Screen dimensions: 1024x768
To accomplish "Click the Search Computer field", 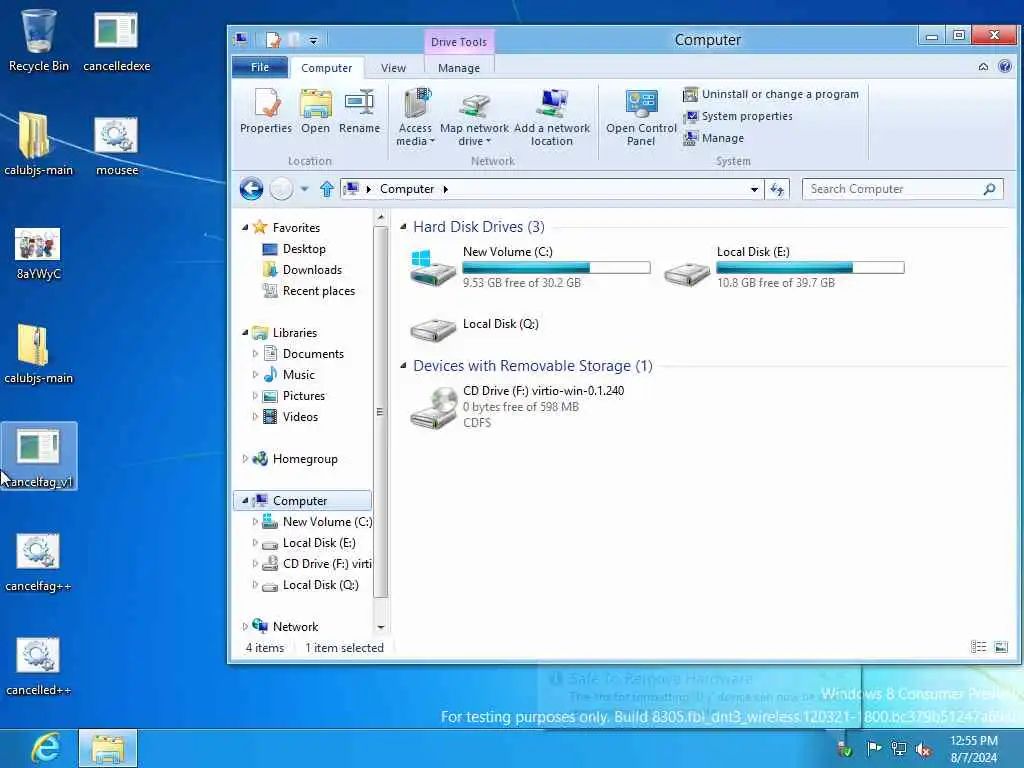I will pyautogui.click(x=903, y=189).
